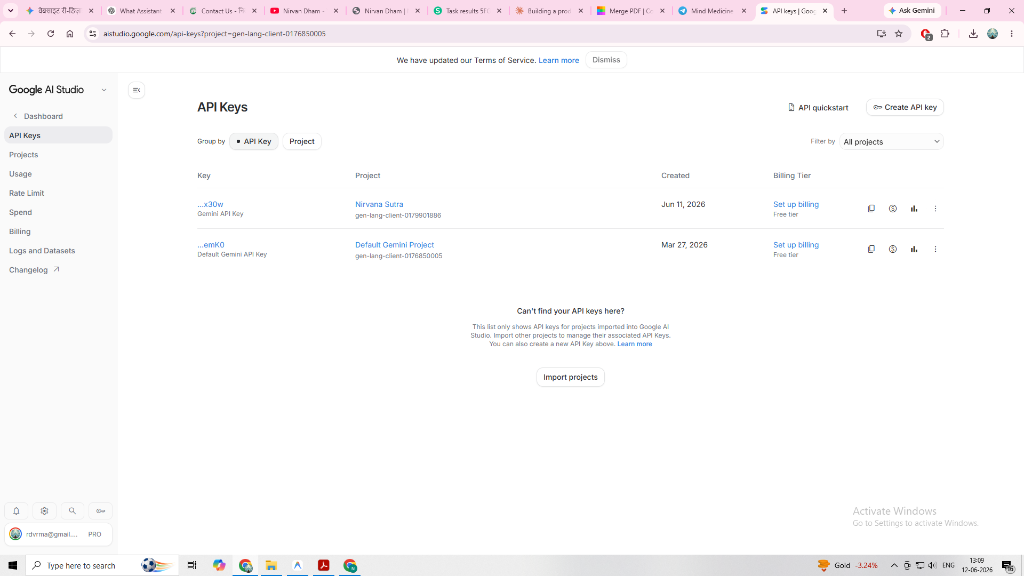The image size is (1024, 576).
Task: Set up billing for Default Gemini Project
Action: click(x=795, y=245)
